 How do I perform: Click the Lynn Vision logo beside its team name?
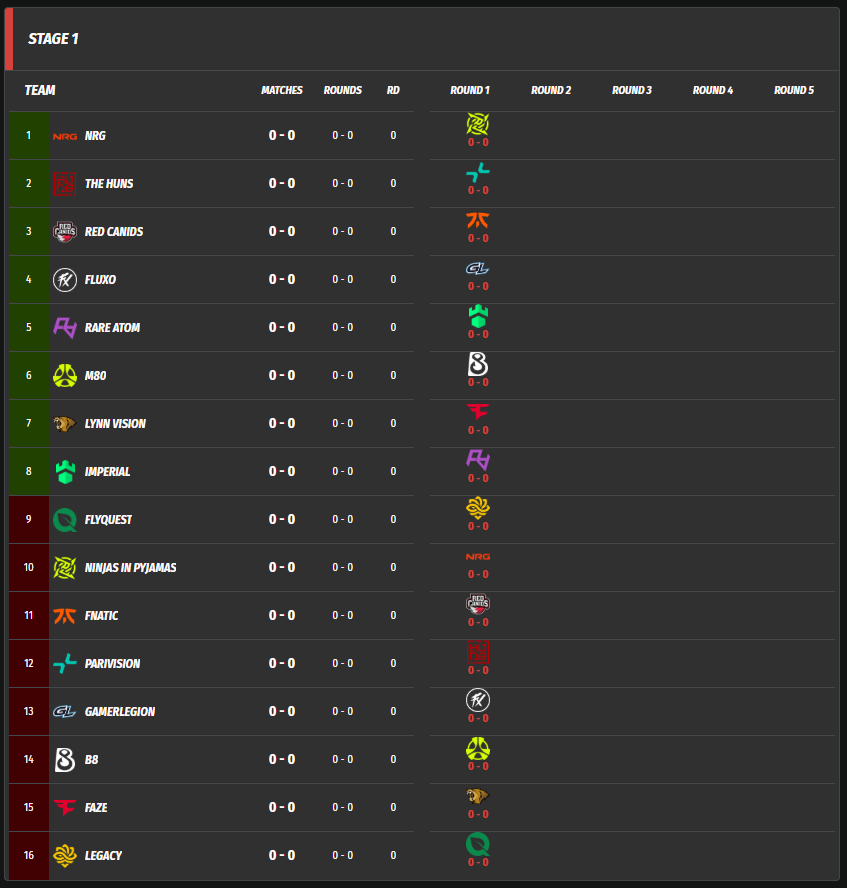pyautogui.click(x=65, y=424)
